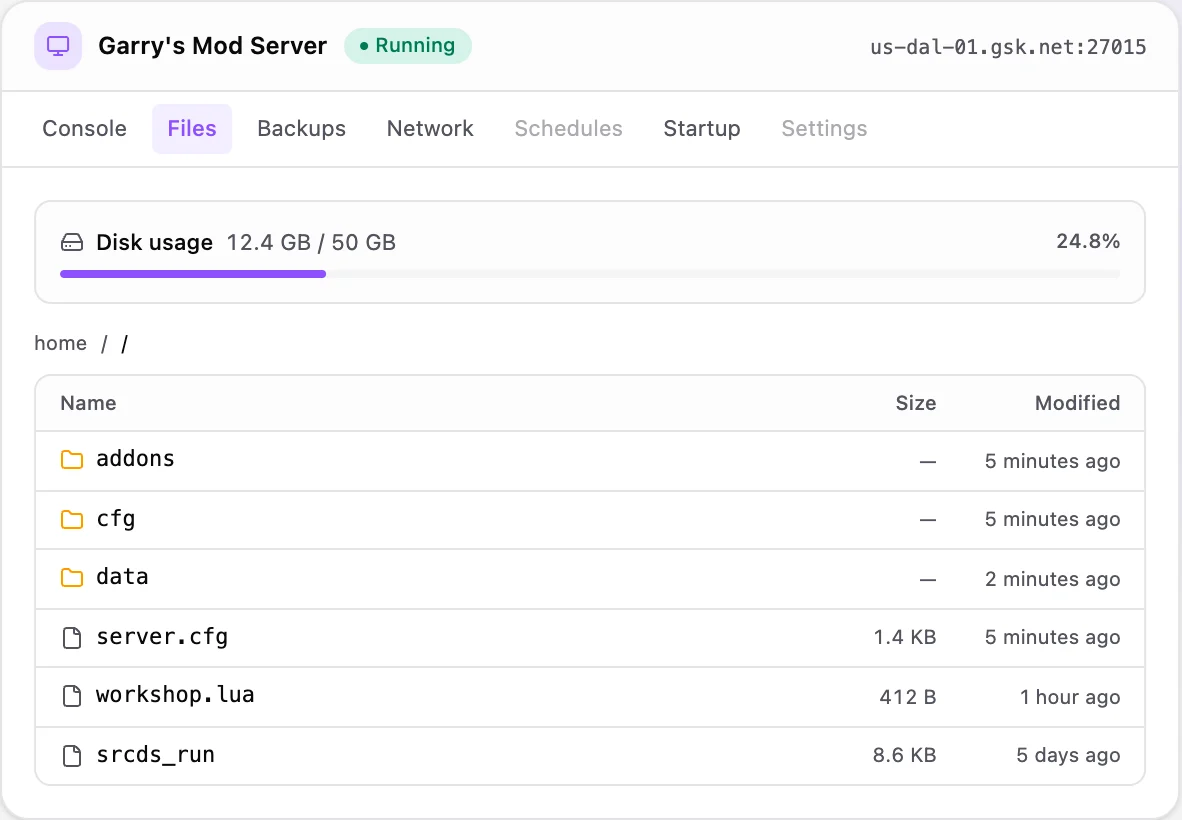Viewport: 1182px width, 820px height.
Task: Click the Running status badge
Action: (x=408, y=46)
